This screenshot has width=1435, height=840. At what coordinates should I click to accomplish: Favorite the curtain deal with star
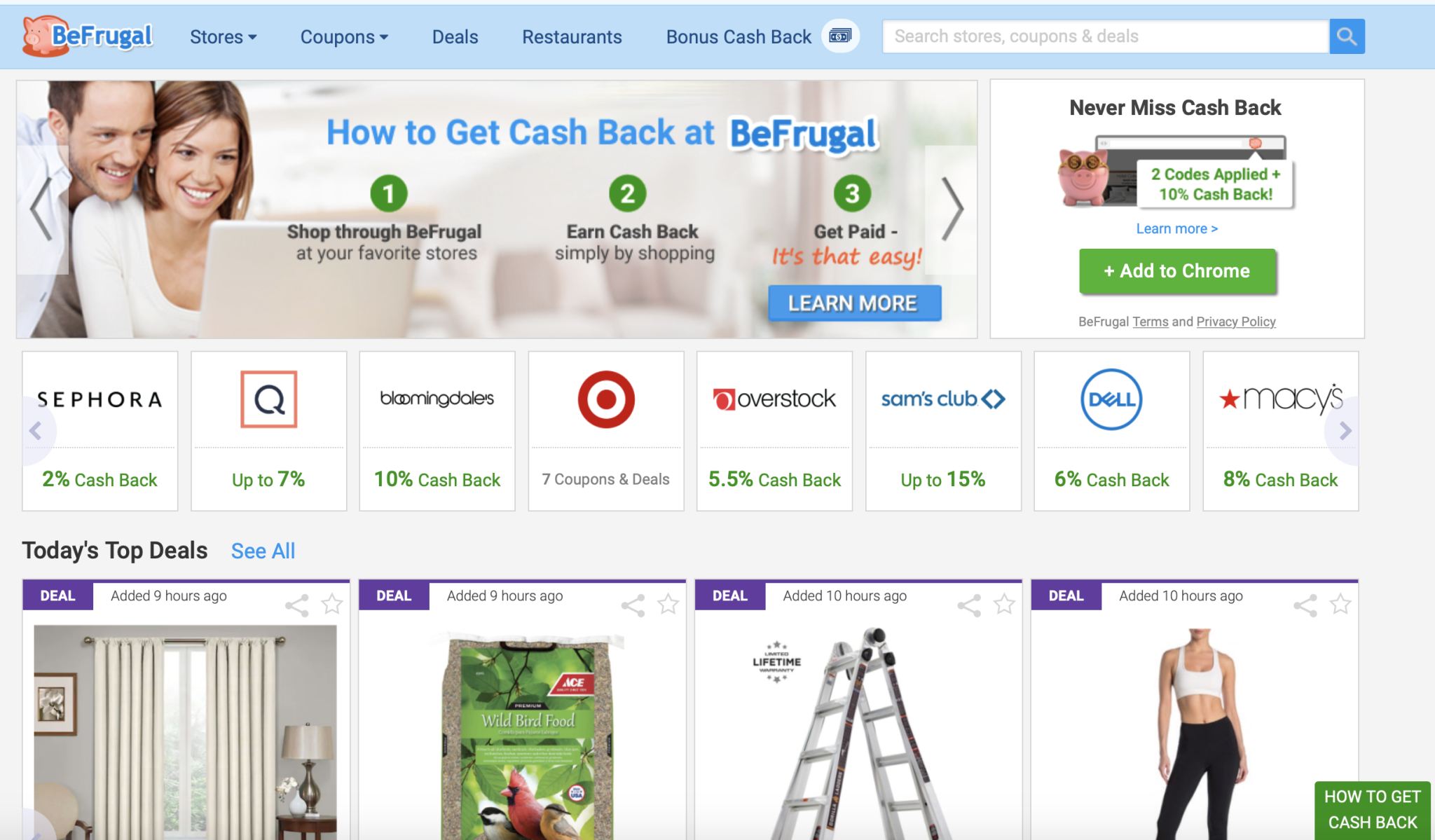(332, 603)
